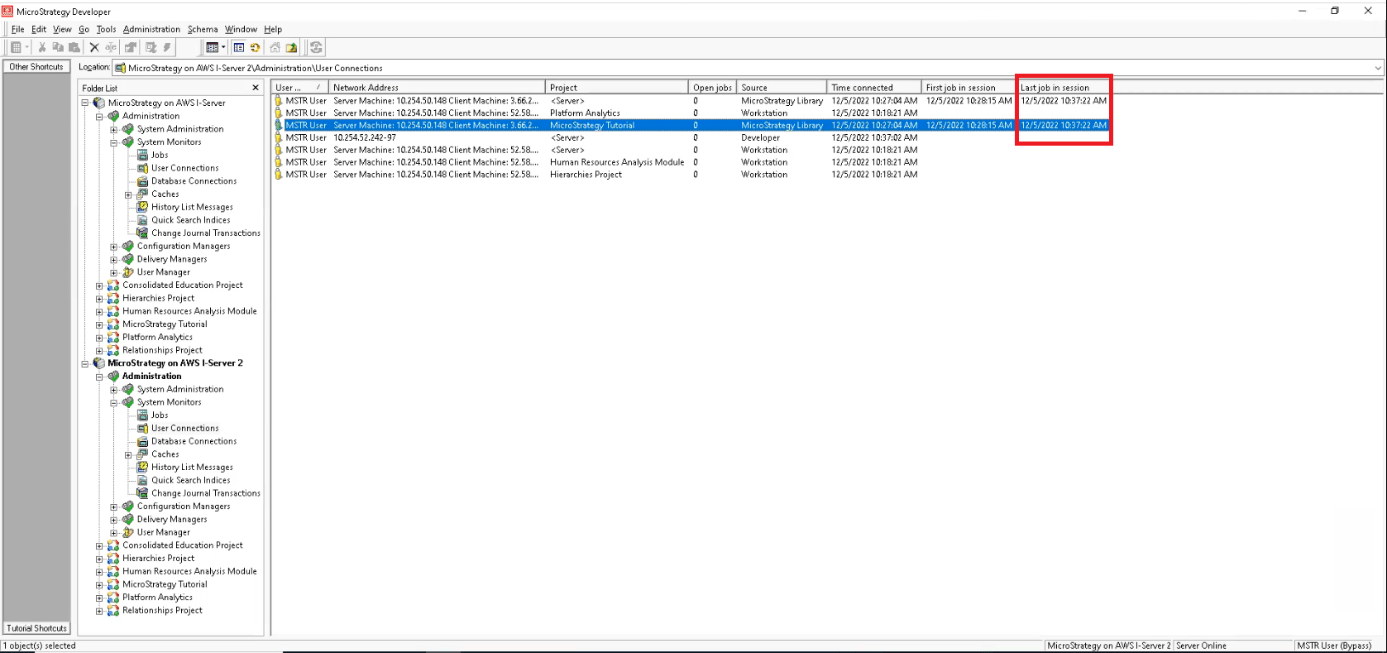This screenshot has height=653, width=1387.
Task: Expand Delivery Managers under AWS I-Server 2
Action: (114, 519)
